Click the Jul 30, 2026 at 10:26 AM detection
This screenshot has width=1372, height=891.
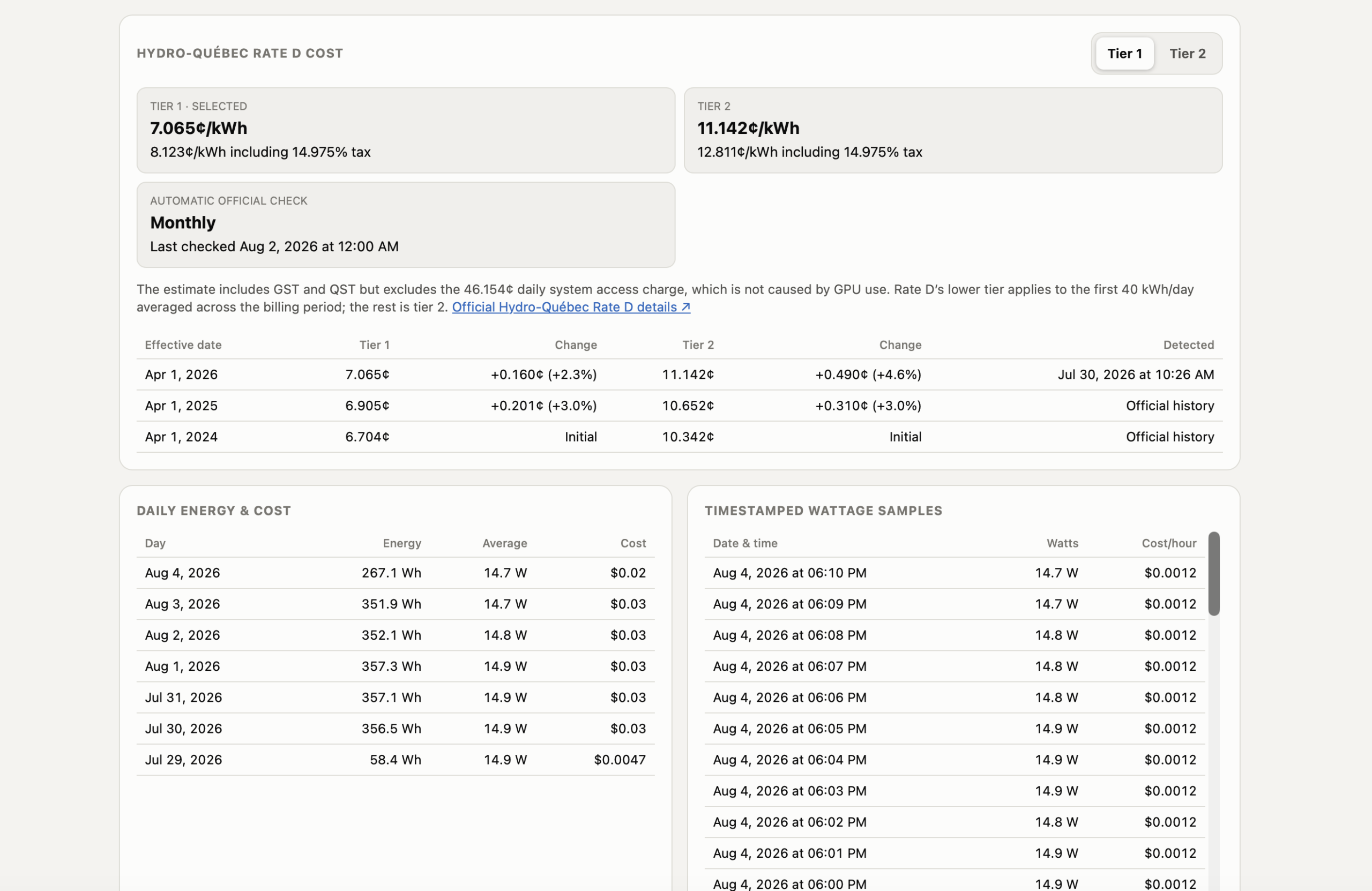[x=1136, y=375]
